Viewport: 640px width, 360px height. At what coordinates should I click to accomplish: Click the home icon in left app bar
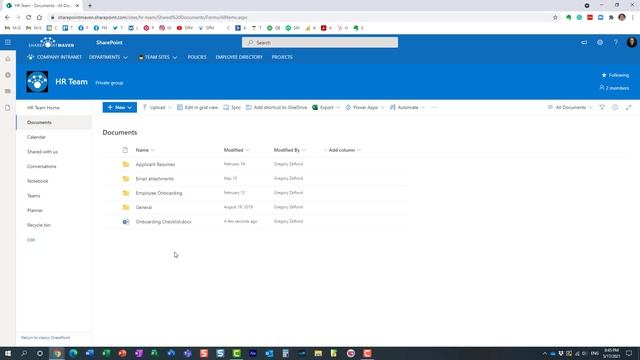click(8, 59)
